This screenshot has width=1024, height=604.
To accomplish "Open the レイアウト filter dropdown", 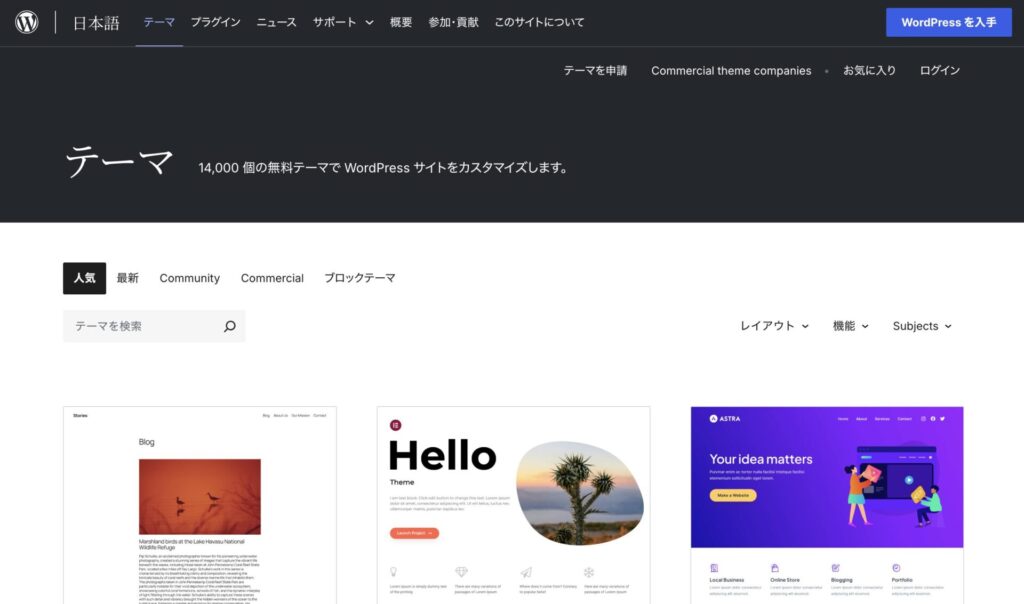I will [x=775, y=326].
